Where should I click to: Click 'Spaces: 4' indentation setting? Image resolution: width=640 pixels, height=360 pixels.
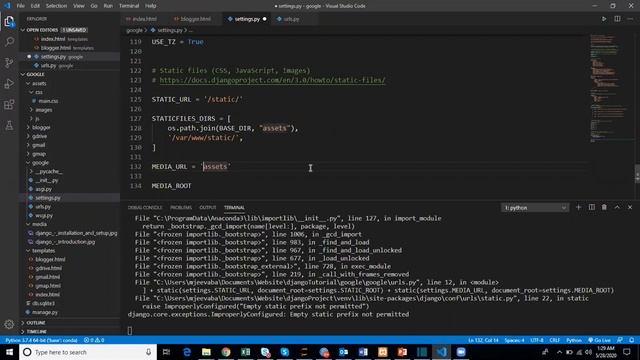click(x=514, y=340)
